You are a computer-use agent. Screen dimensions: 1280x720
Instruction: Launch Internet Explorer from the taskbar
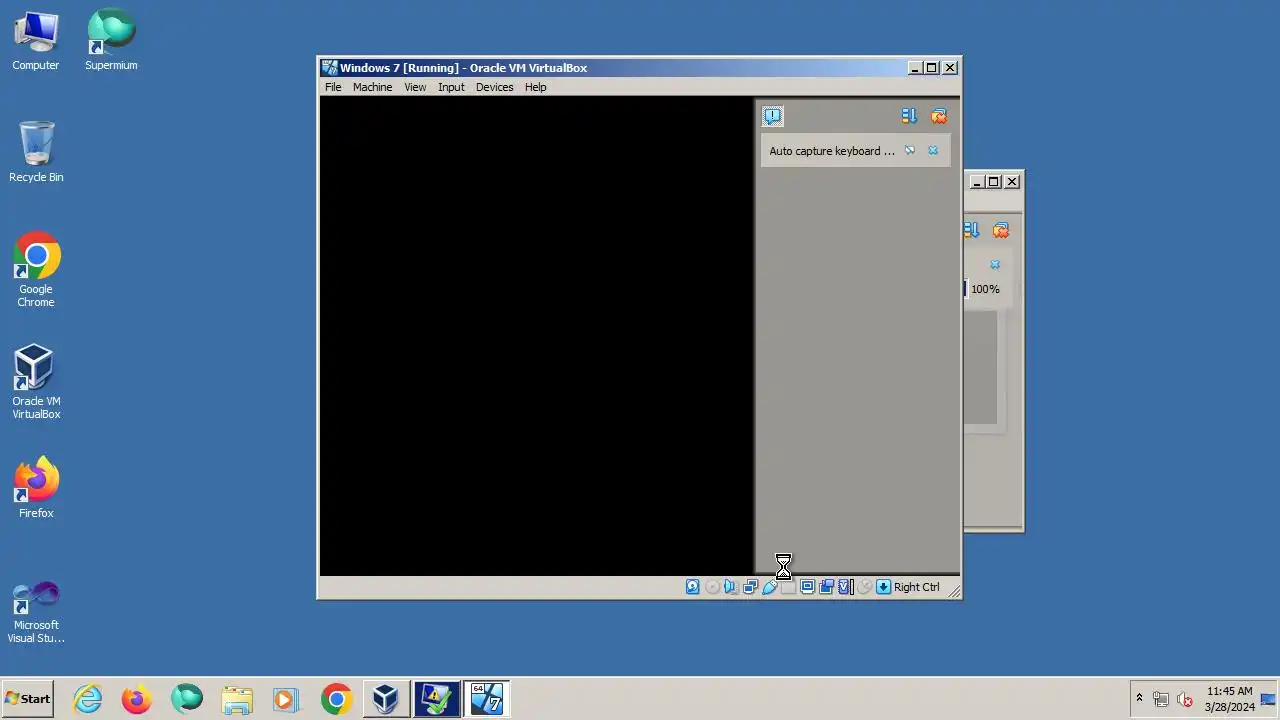click(88, 699)
